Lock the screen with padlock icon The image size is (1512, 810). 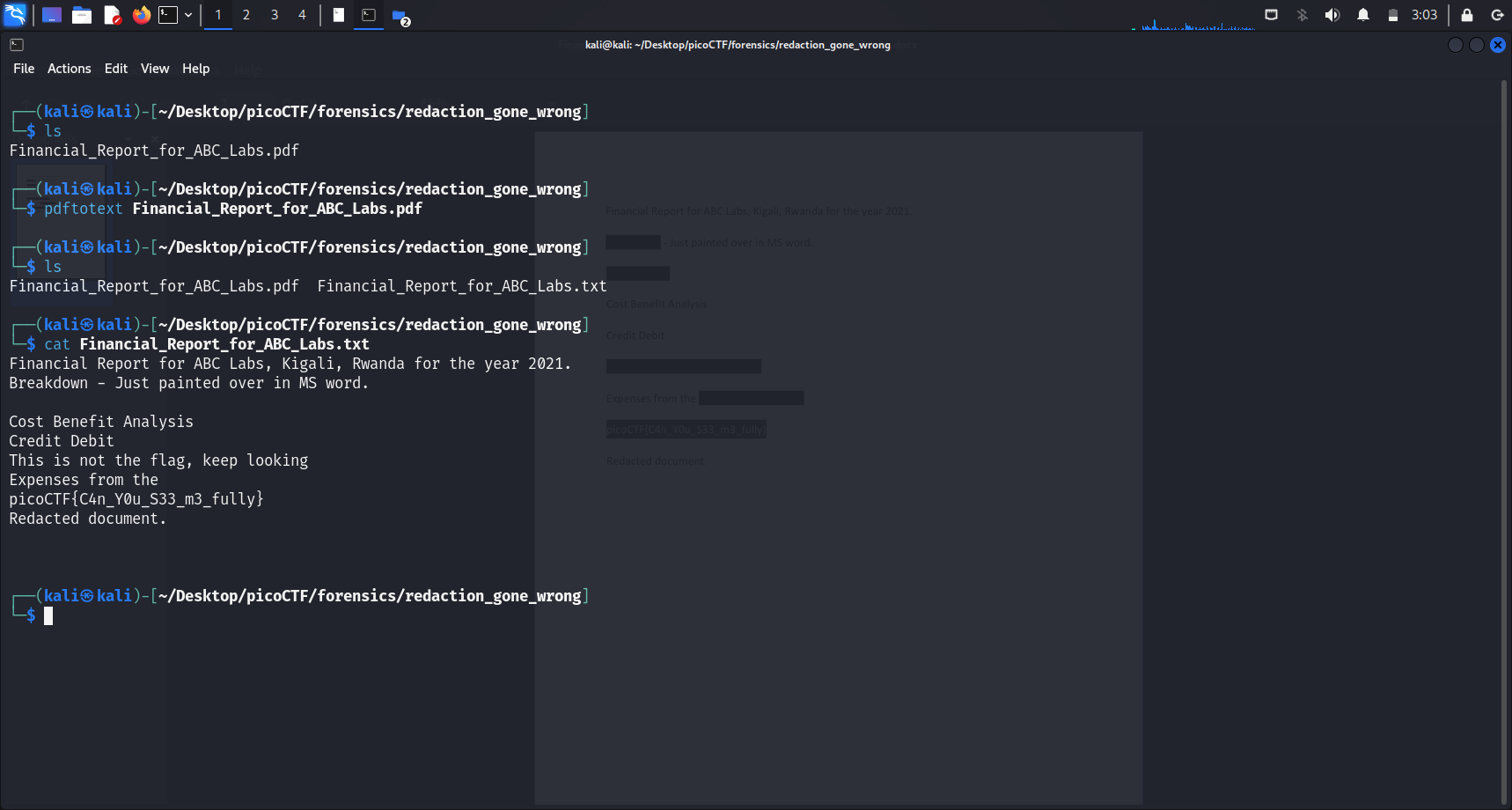pyautogui.click(x=1467, y=15)
